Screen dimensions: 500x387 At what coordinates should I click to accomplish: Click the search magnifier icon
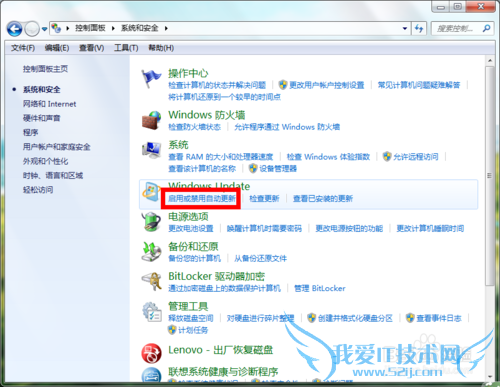coord(487,29)
